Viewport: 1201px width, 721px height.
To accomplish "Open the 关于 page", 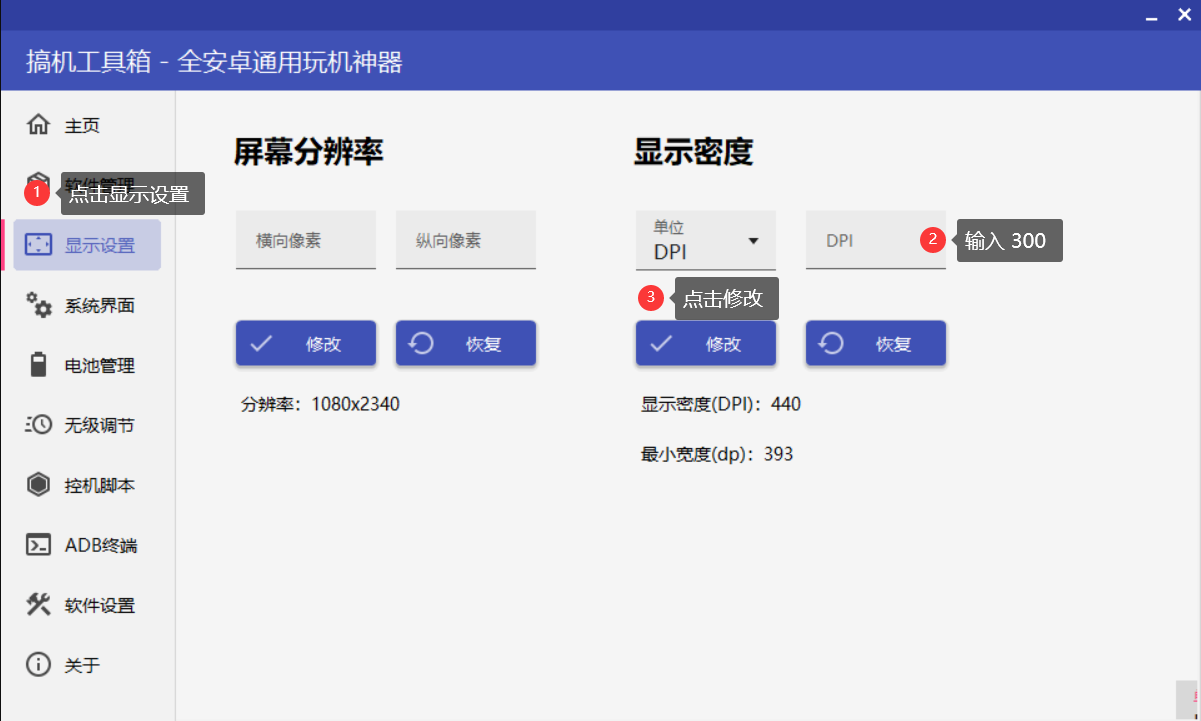I will [x=87, y=665].
